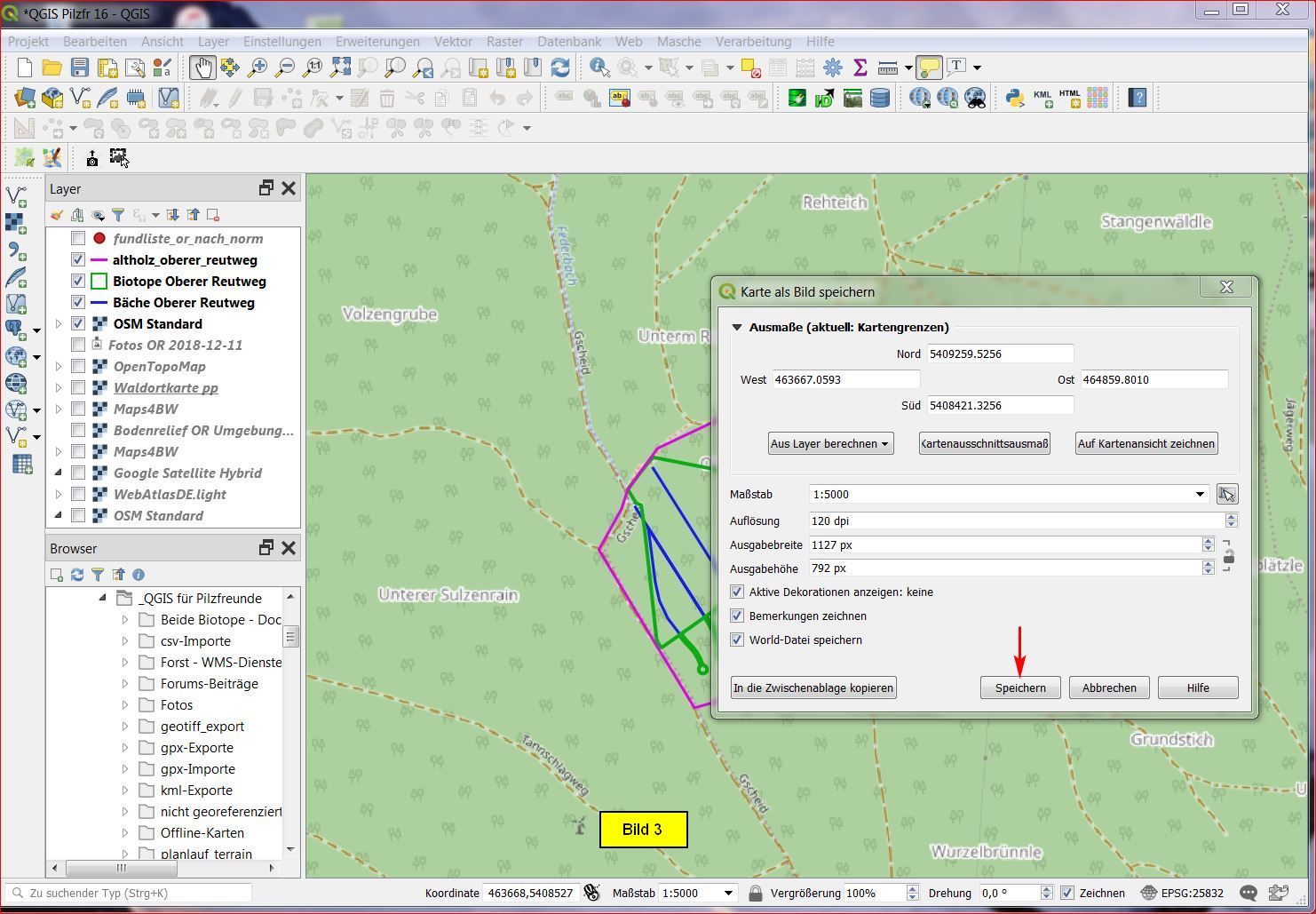Click the Speichern button
1316x914 pixels.
tap(1020, 687)
